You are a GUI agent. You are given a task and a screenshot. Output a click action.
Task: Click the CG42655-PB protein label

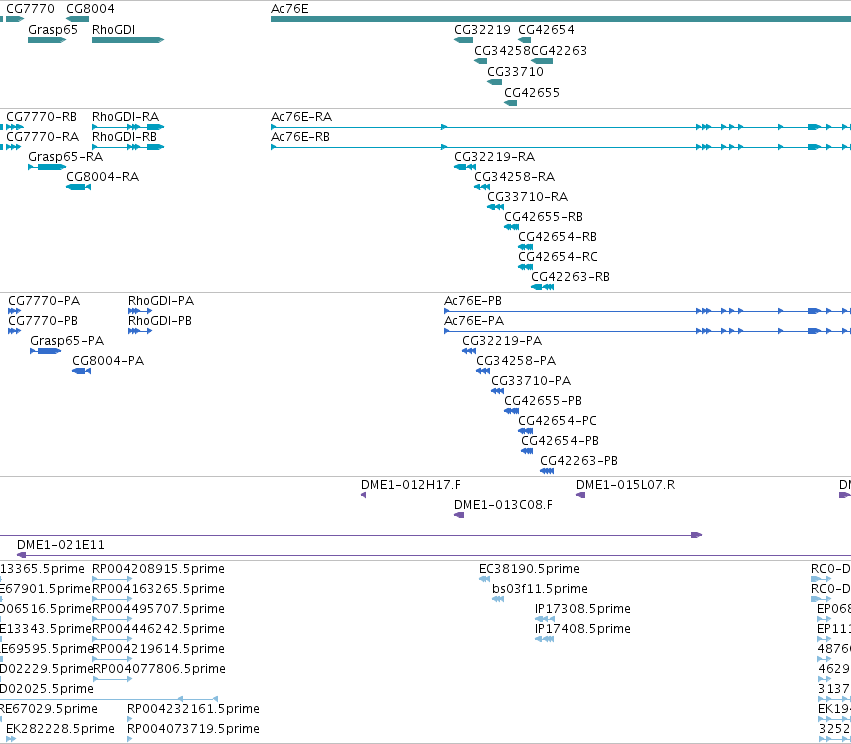pos(543,401)
